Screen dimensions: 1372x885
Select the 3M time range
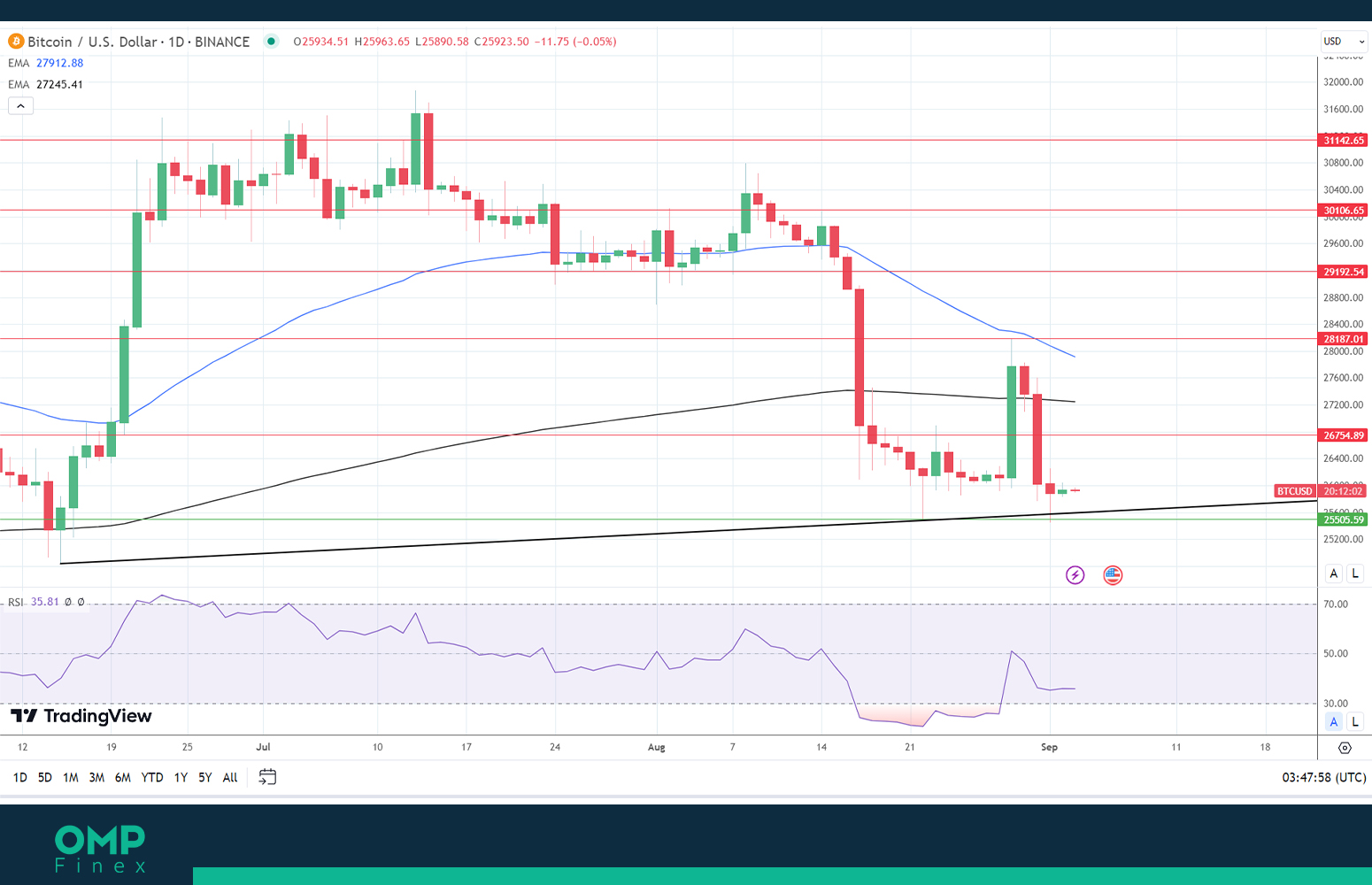[x=96, y=777]
